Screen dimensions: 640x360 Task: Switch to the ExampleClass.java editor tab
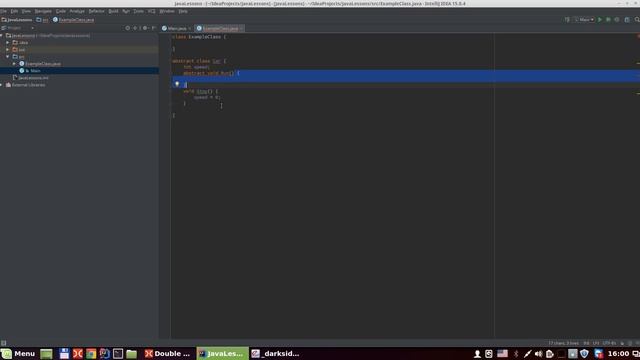(x=220, y=28)
